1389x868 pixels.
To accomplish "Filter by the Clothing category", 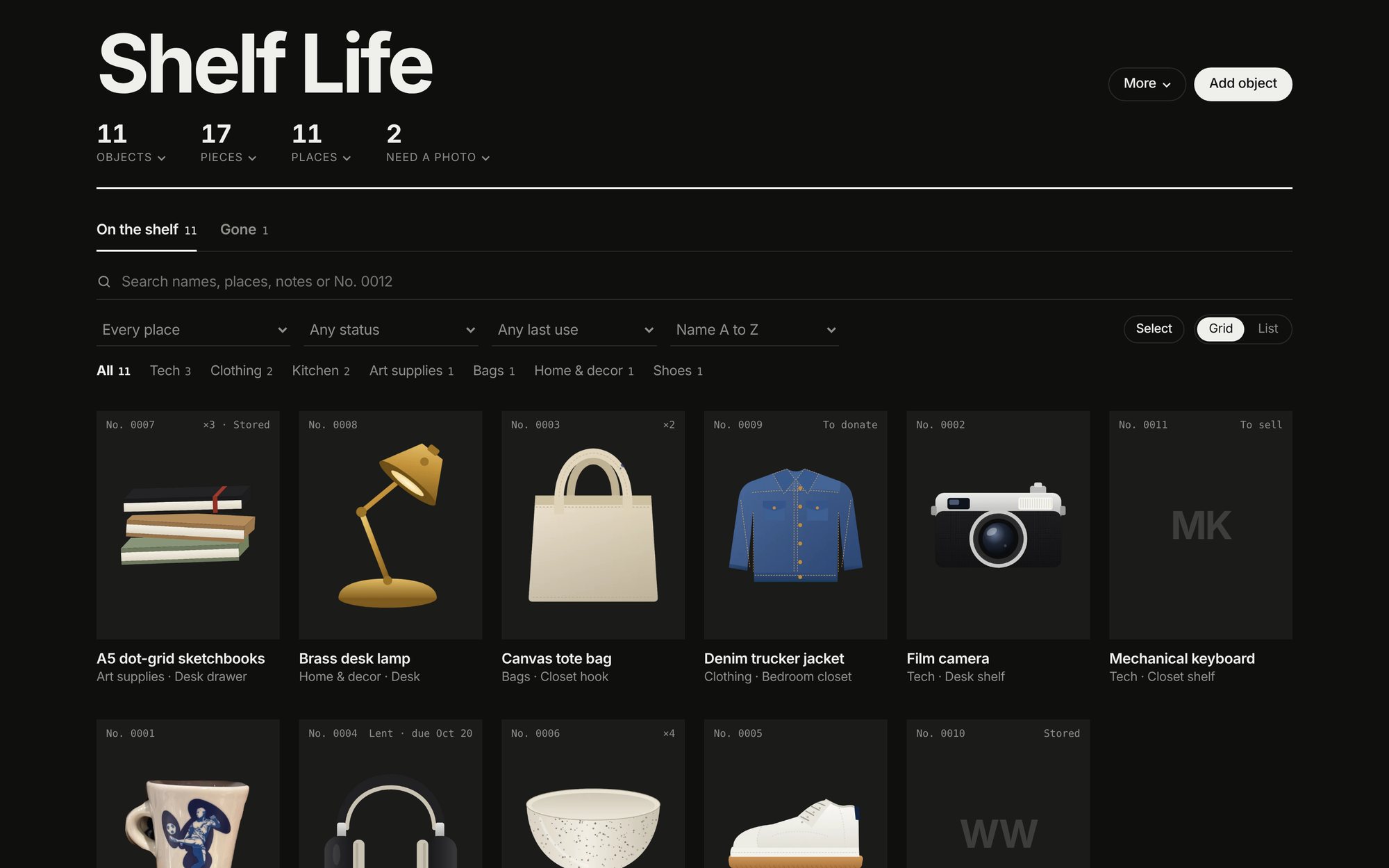I will tap(241, 371).
